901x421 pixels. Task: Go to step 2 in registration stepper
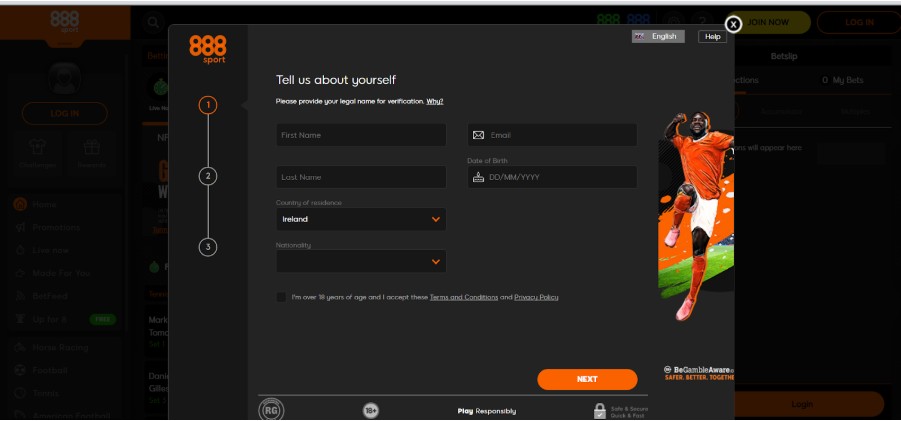pyautogui.click(x=208, y=176)
